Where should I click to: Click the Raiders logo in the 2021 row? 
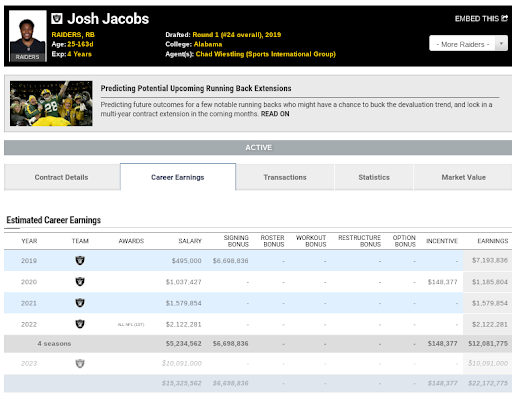pos(80,303)
